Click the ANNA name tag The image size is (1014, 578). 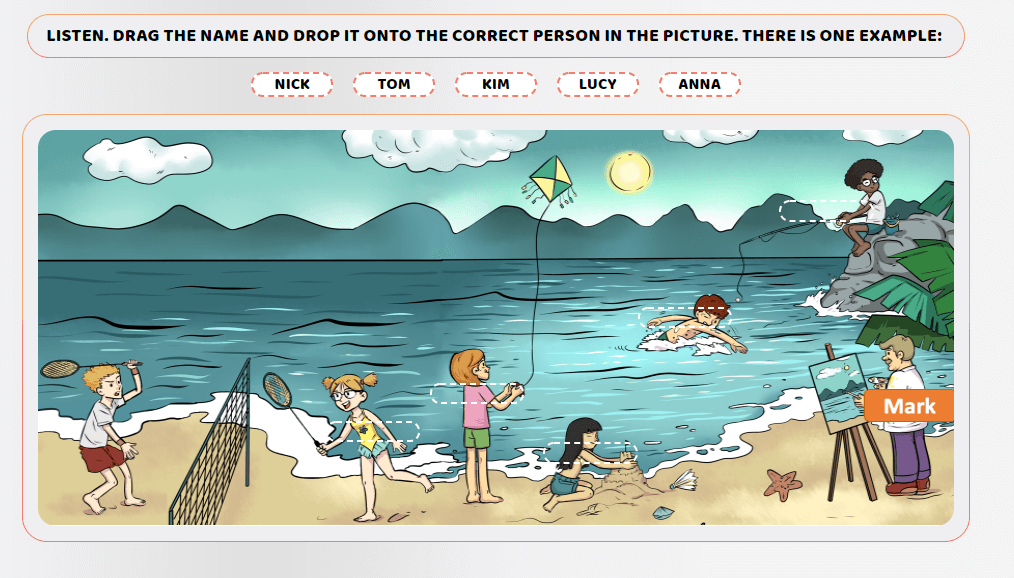[x=700, y=84]
